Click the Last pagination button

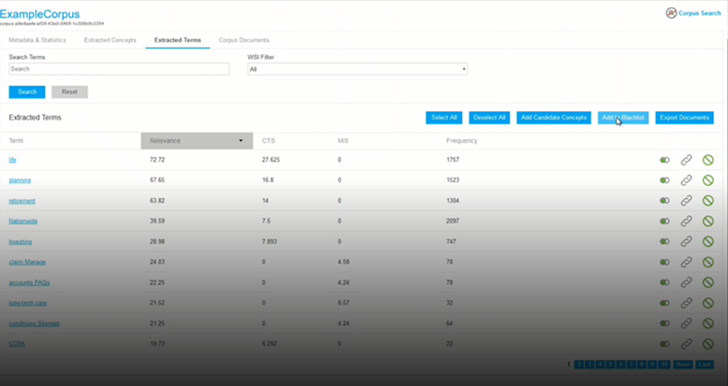pos(704,365)
